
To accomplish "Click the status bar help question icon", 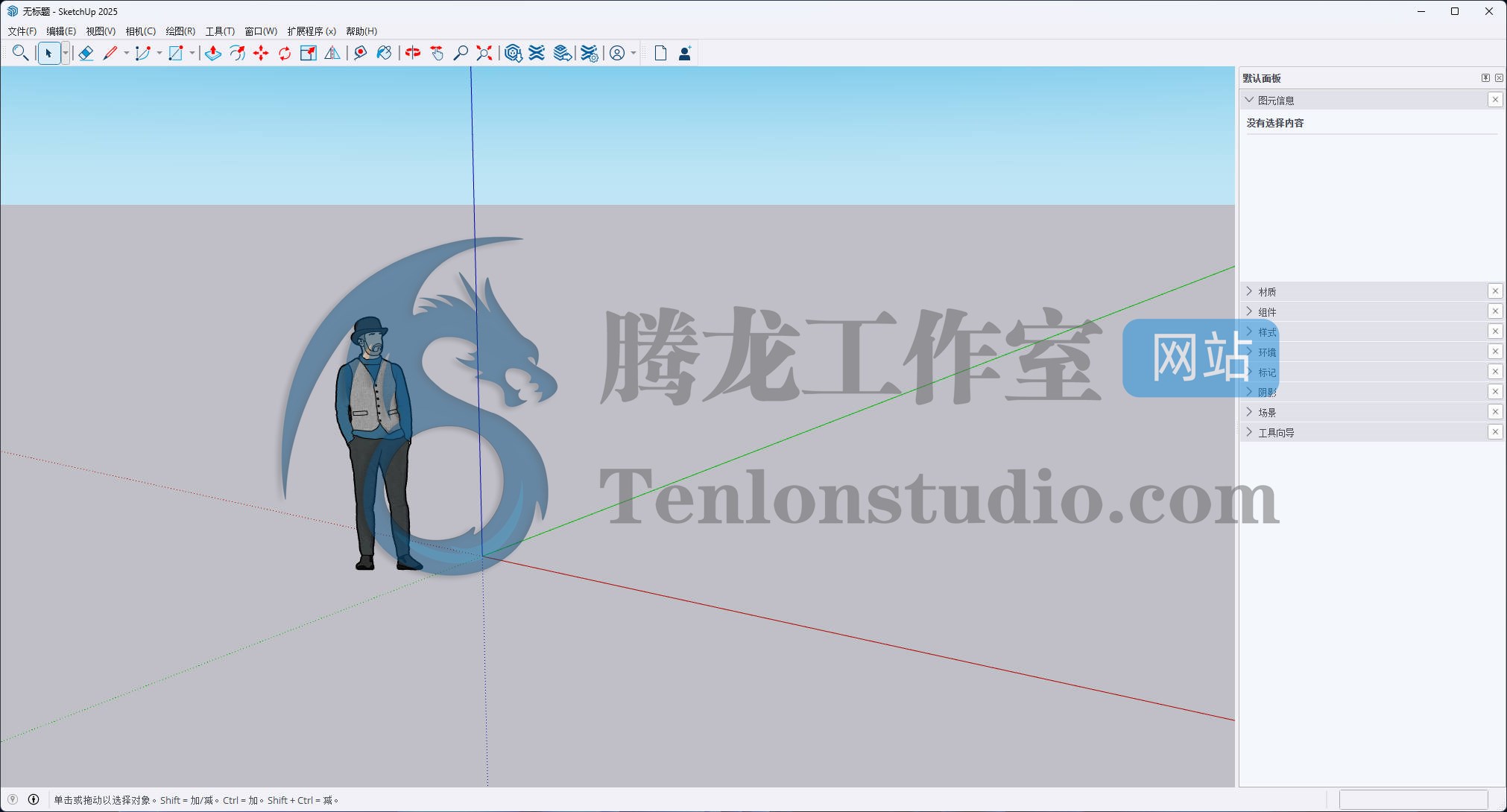I will point(13,799).
